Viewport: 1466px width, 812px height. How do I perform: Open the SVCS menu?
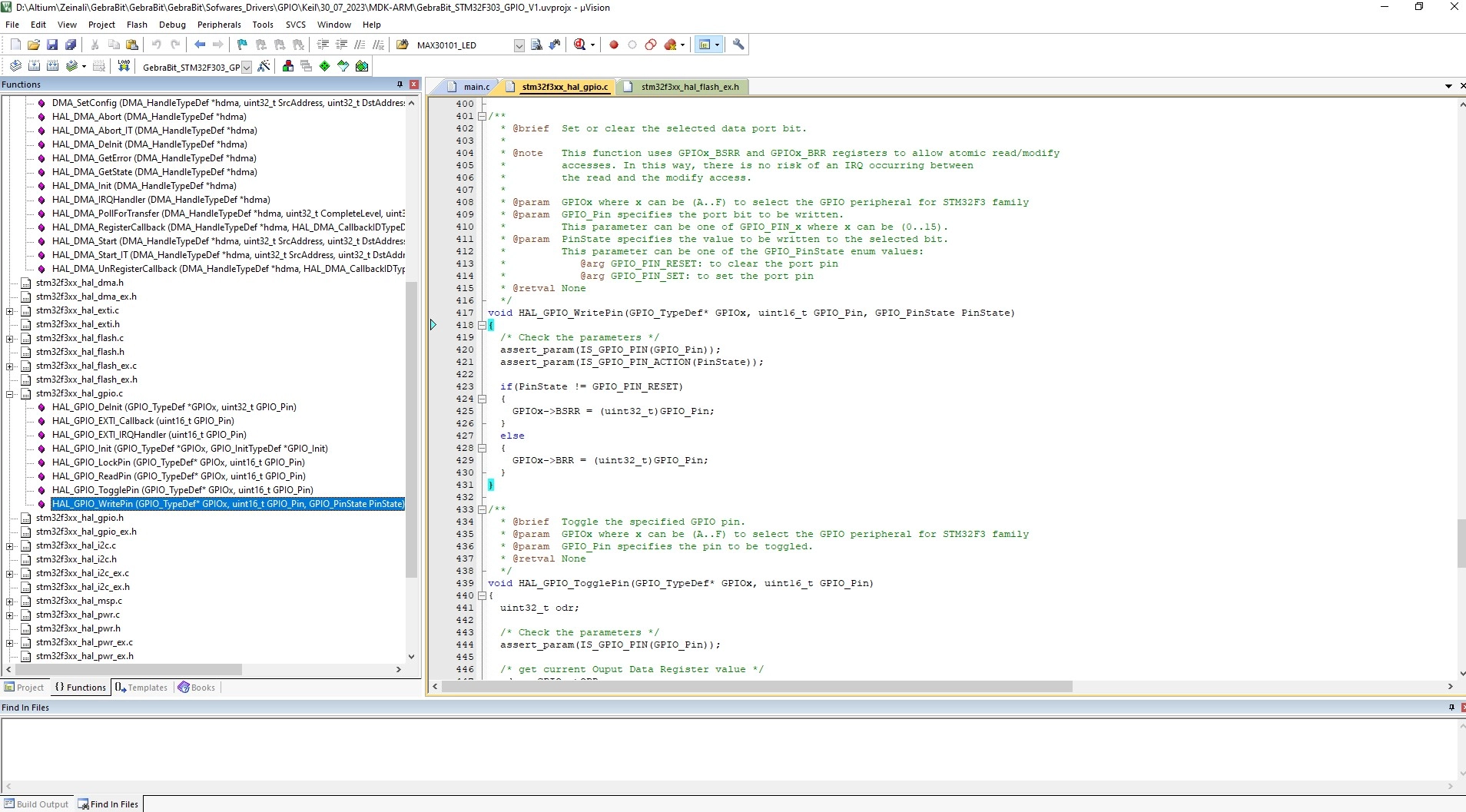coord(296,25)
